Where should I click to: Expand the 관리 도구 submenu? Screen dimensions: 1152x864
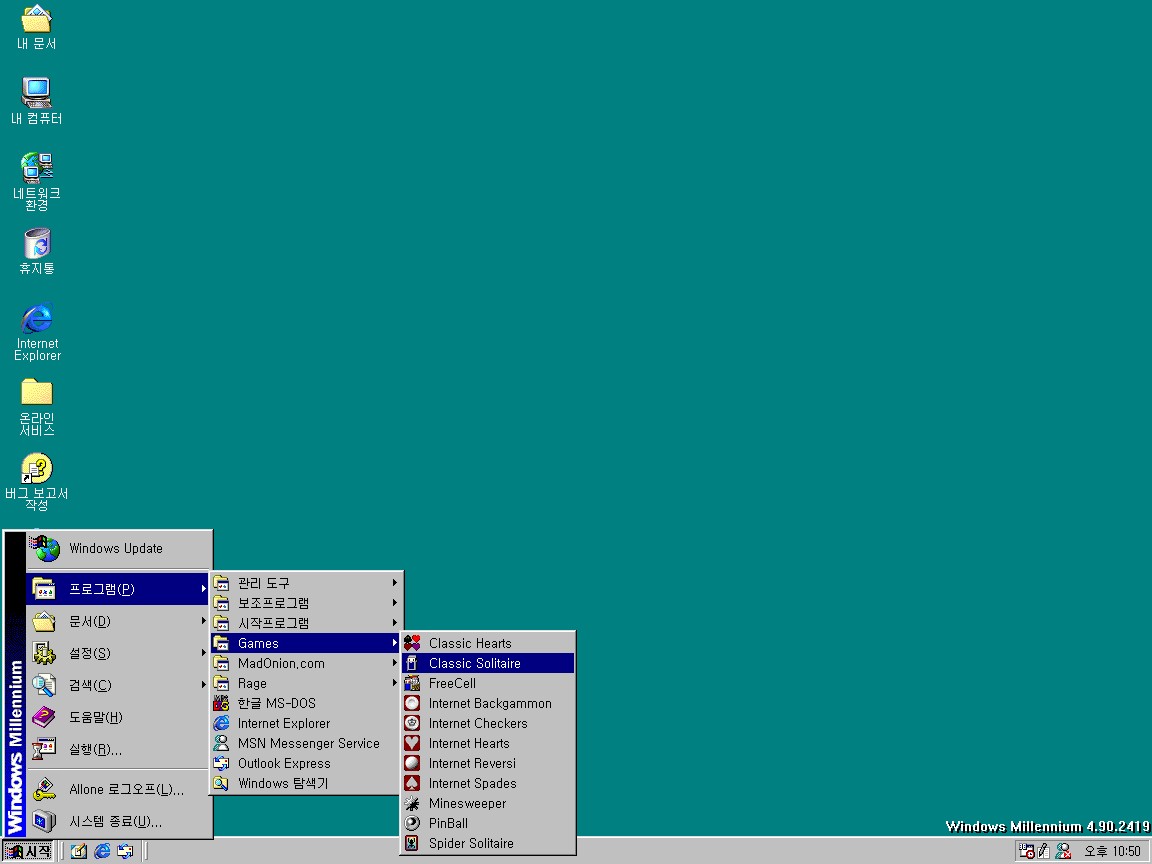pyautogui.click(x=306, y=583)
